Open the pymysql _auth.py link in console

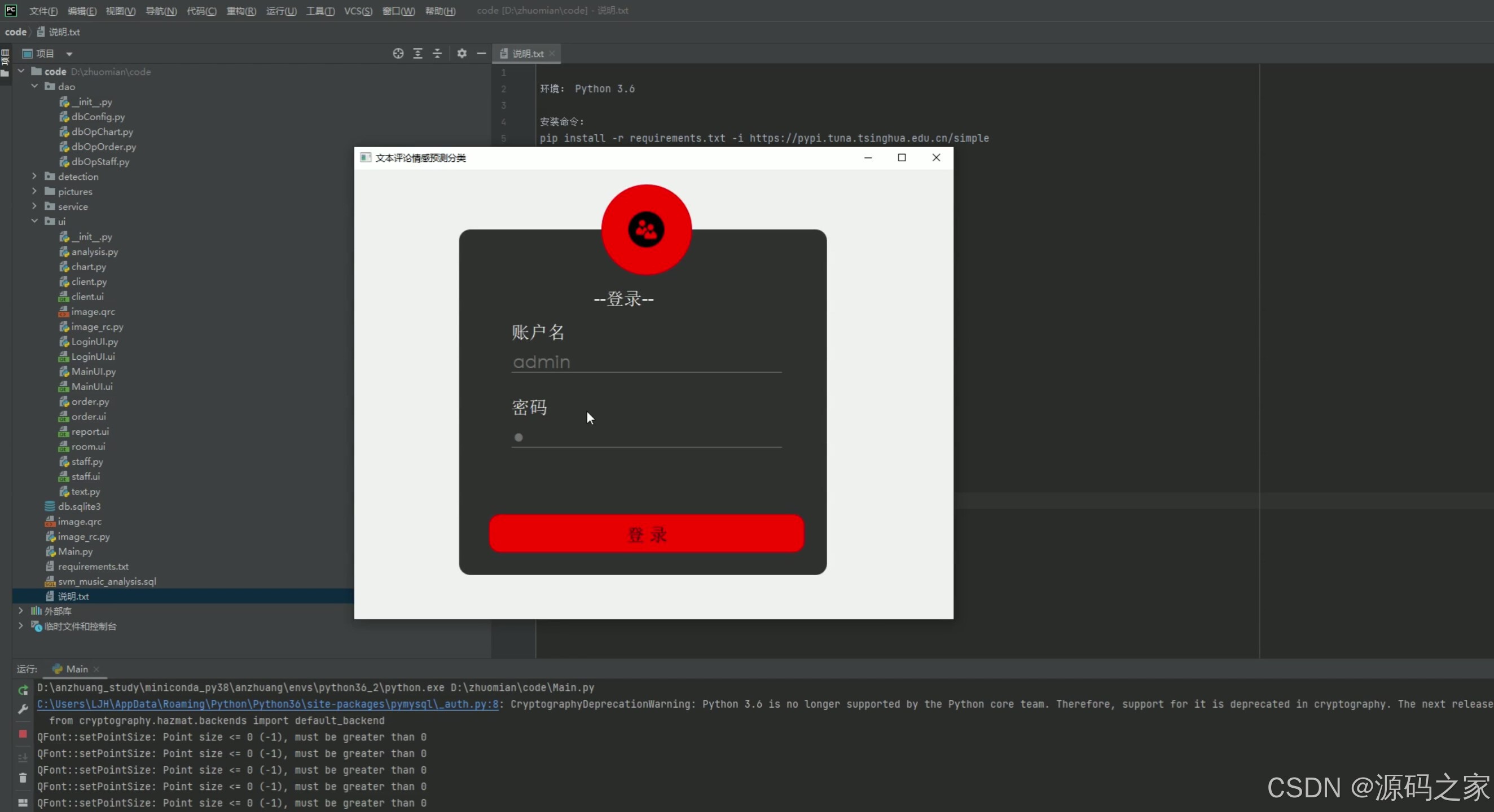(x=267, y=704)
